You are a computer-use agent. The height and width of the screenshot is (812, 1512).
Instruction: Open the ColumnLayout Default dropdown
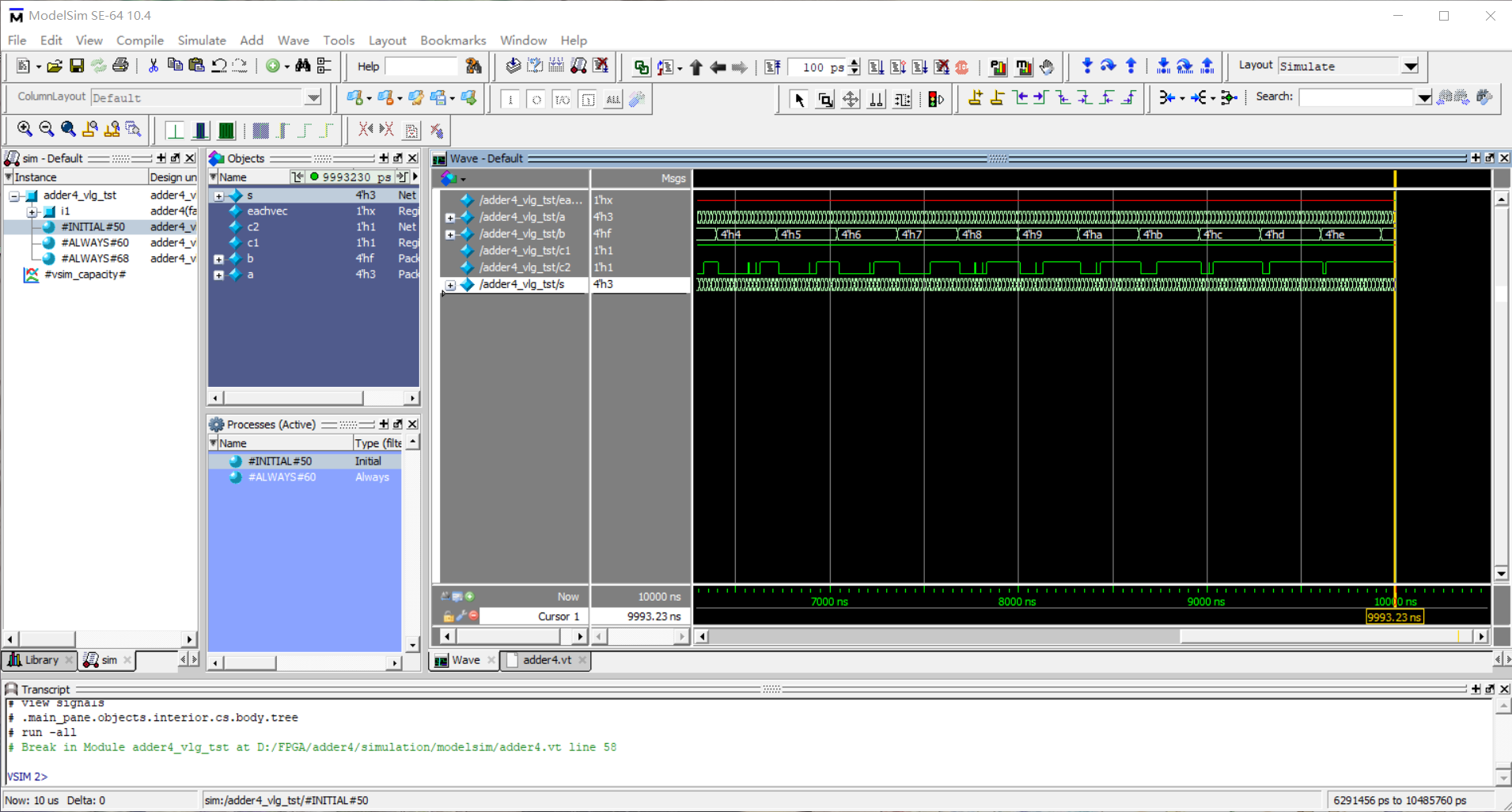click(x=313, y=98)
